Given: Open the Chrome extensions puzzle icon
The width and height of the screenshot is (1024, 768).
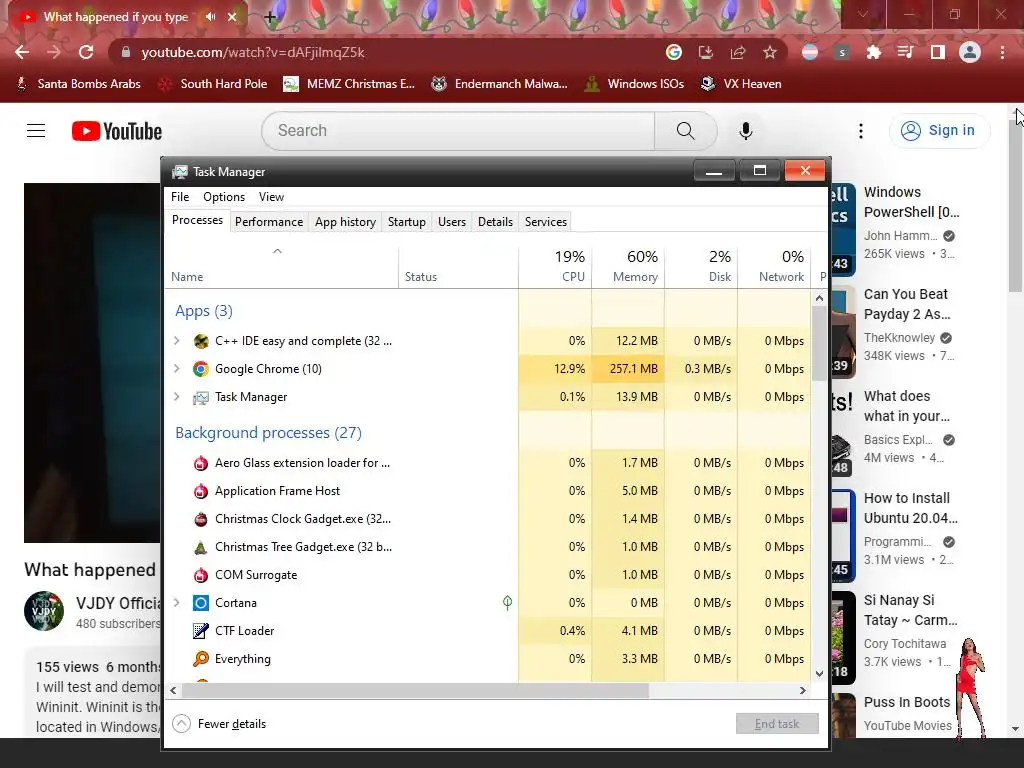Looking at the screenshot, I should [x=873, y=52].
